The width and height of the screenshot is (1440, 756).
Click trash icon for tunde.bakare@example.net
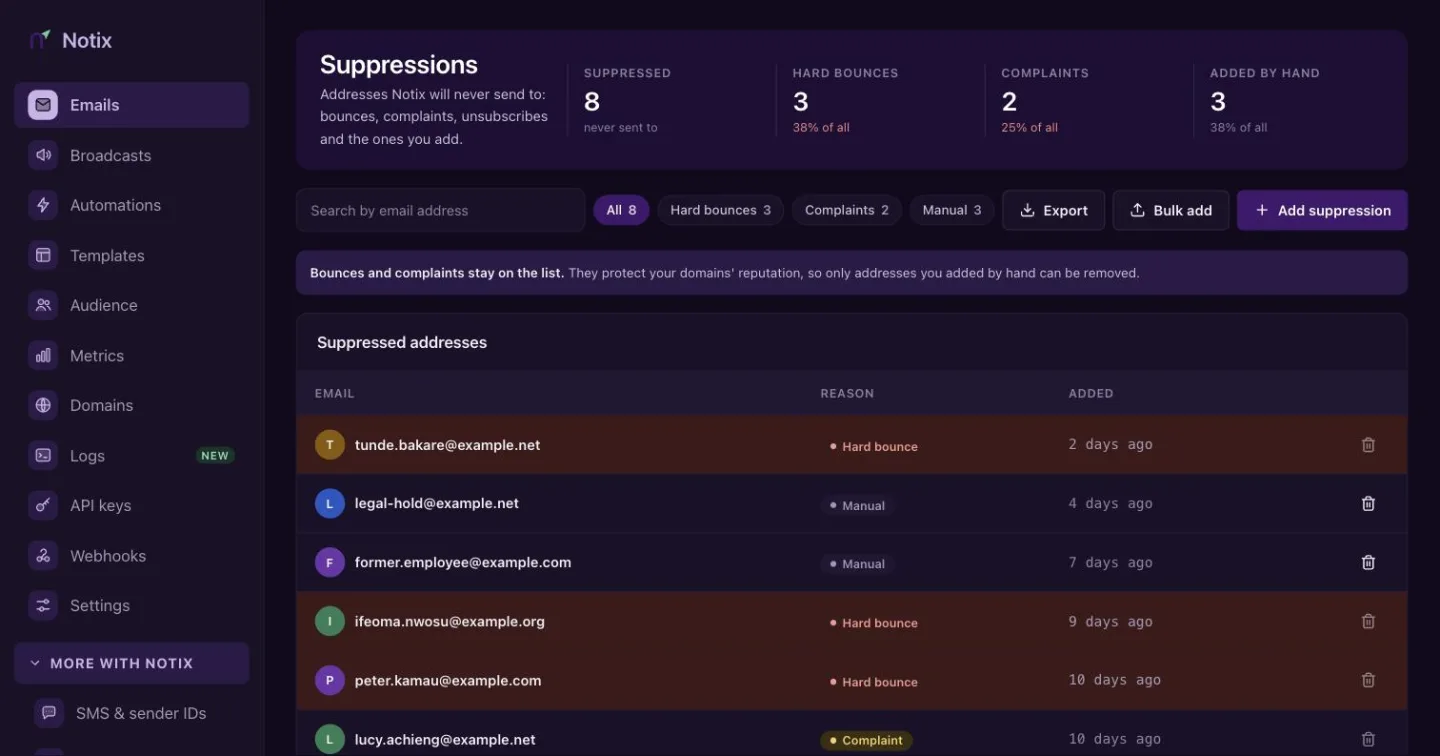pos(1368,445)
